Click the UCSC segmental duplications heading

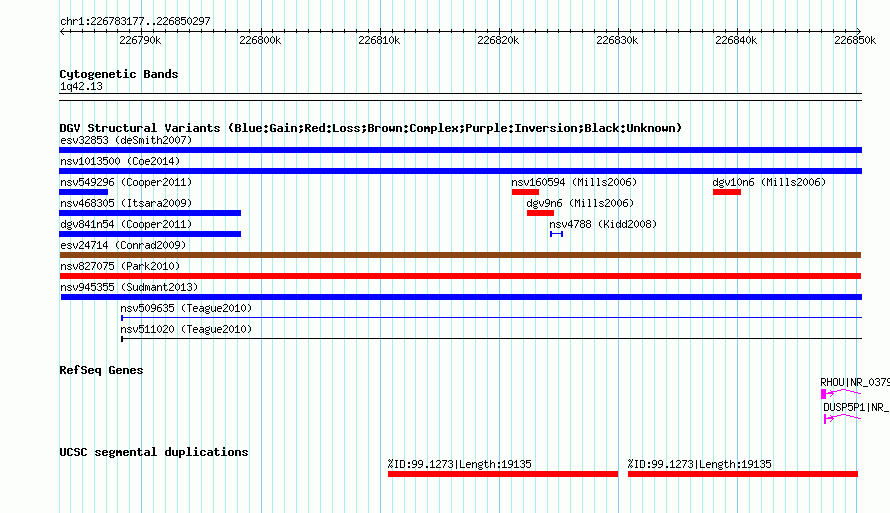(x=154, y=452)
